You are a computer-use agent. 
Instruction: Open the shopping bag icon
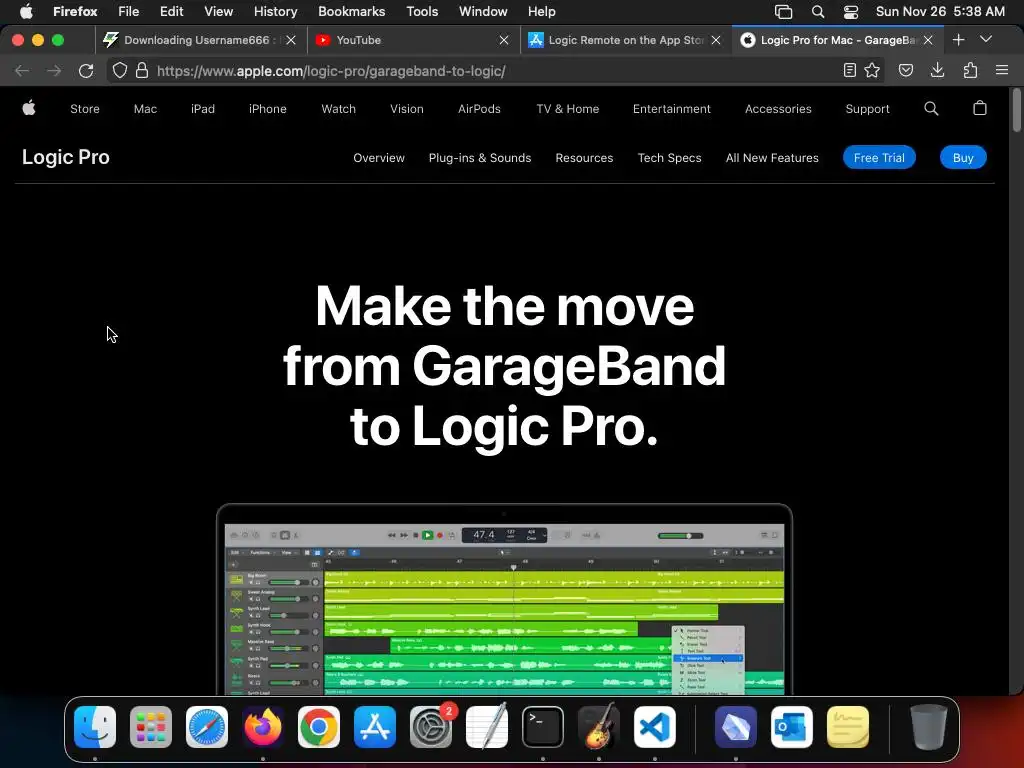[980, 108]
